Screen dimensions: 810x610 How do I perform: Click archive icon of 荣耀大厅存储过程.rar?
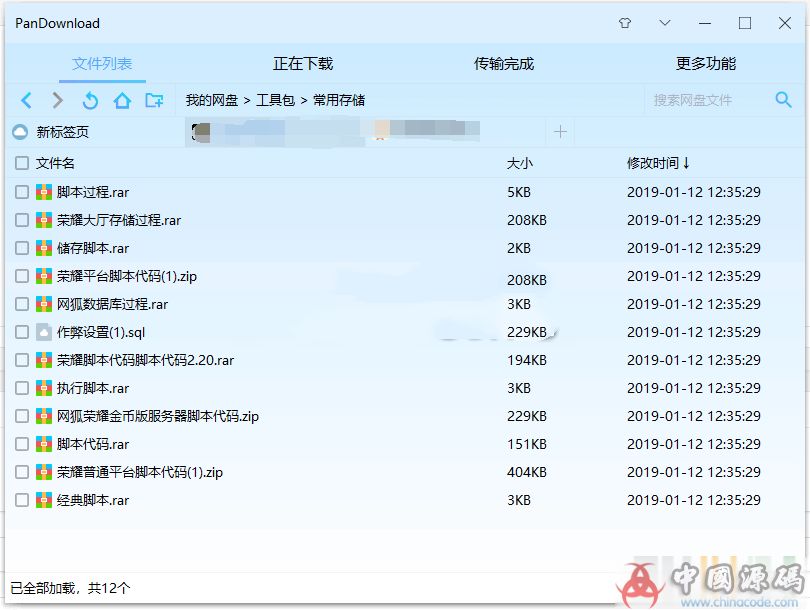44,220
